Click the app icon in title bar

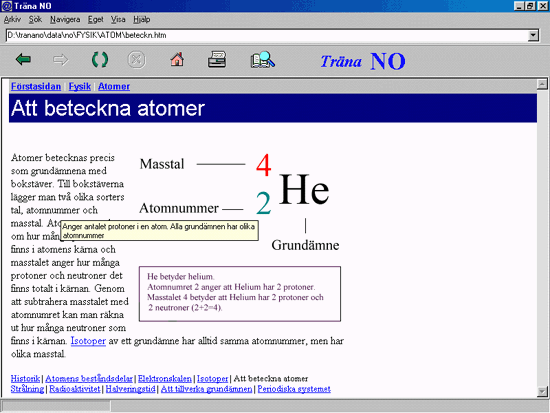[x=6, y=6]
